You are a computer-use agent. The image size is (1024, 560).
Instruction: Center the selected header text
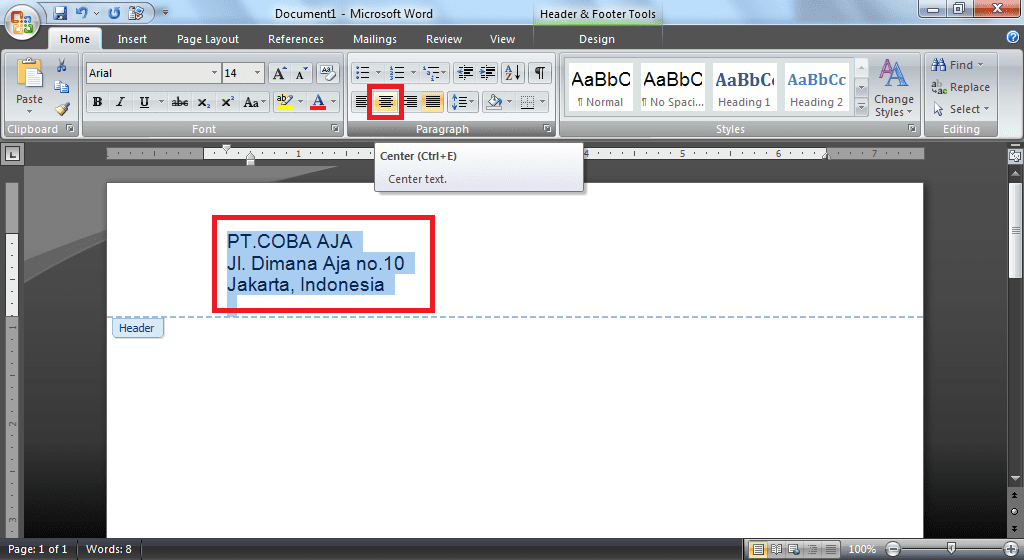pos(385,102)
